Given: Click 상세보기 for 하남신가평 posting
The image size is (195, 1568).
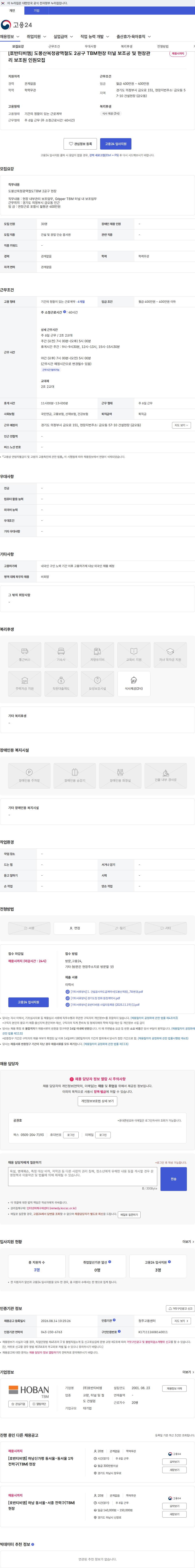Looking at the screenshot, I should point(174,1461).
